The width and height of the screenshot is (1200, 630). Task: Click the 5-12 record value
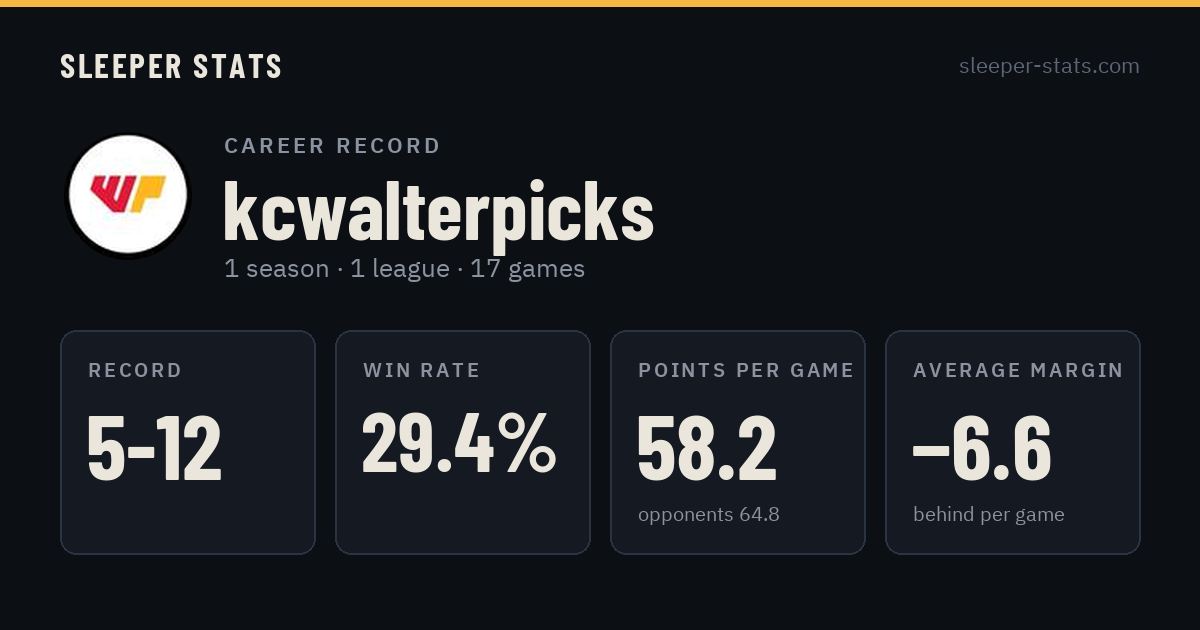tap(154, 448)
